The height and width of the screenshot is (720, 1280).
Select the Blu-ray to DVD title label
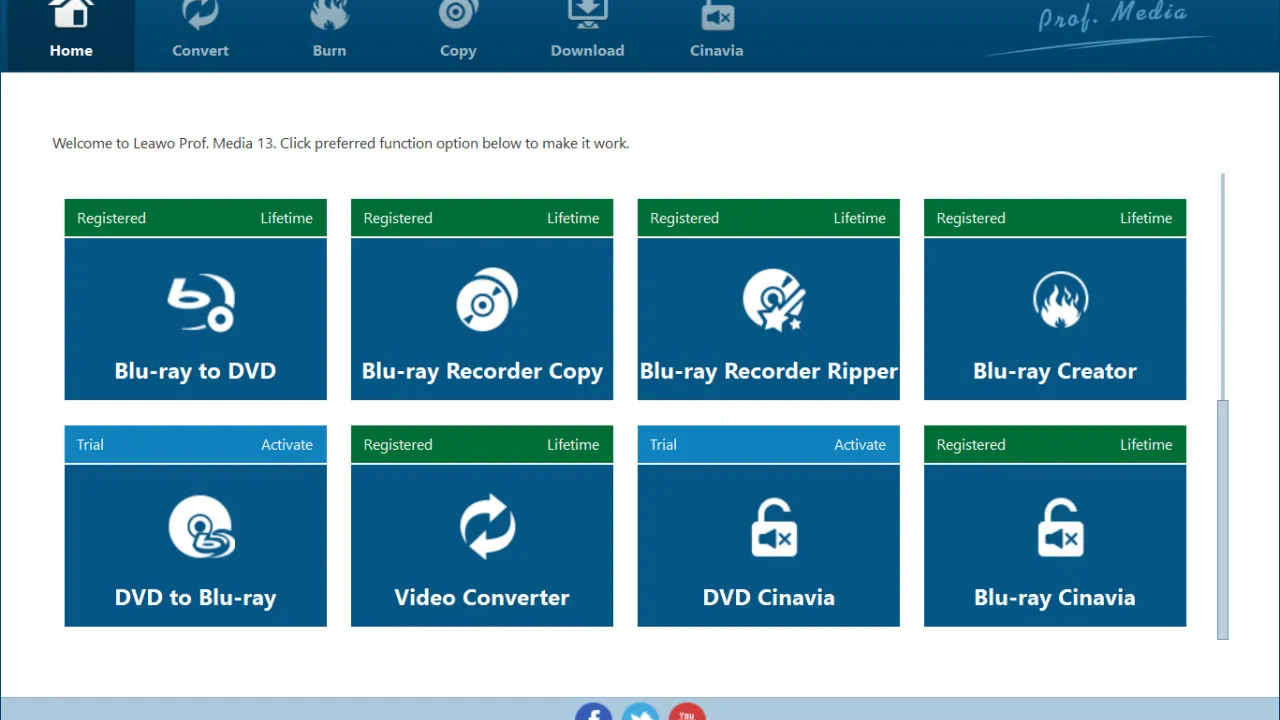(x=195, y=371)
